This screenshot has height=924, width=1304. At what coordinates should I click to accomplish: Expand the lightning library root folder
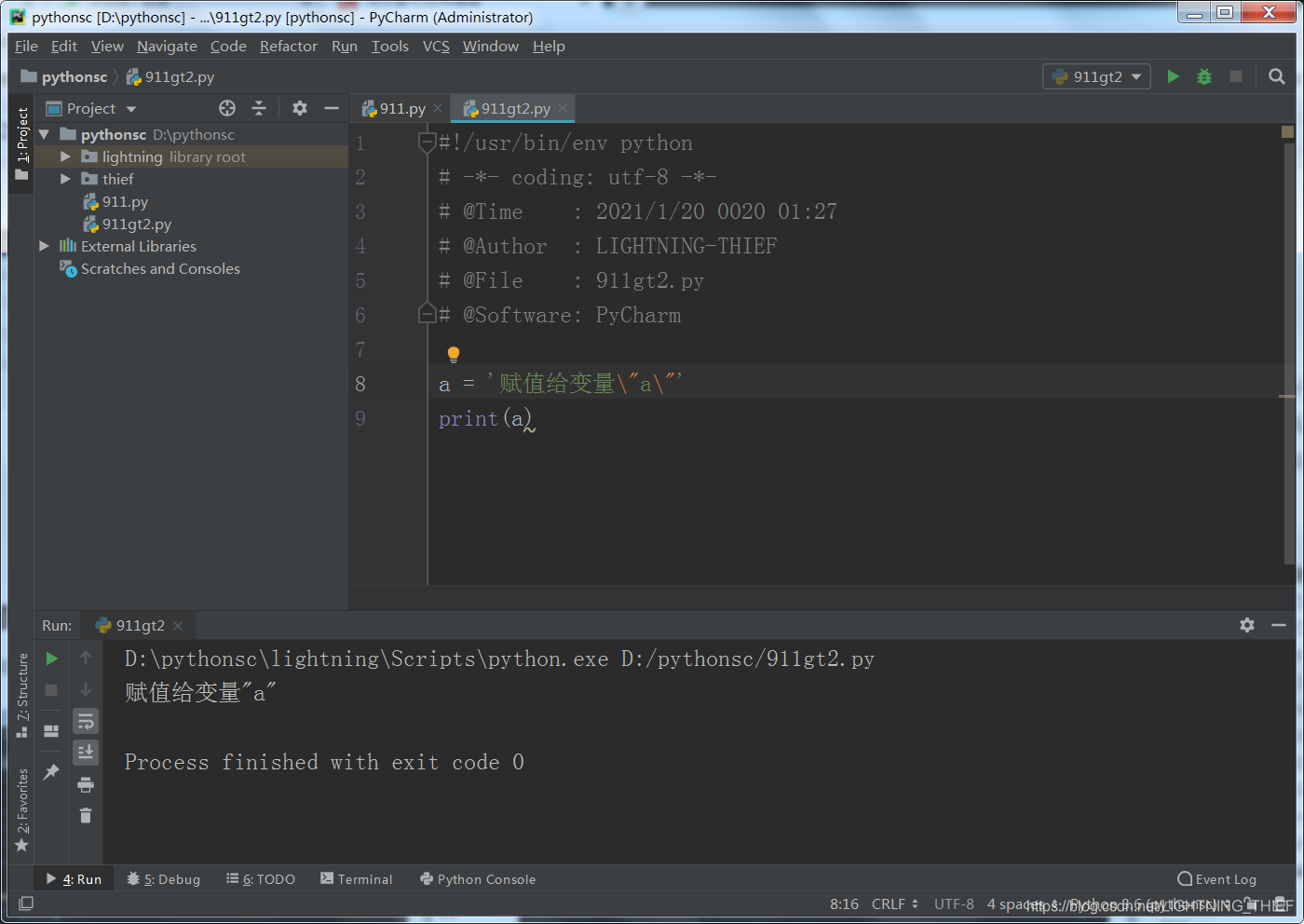point(65,156)
